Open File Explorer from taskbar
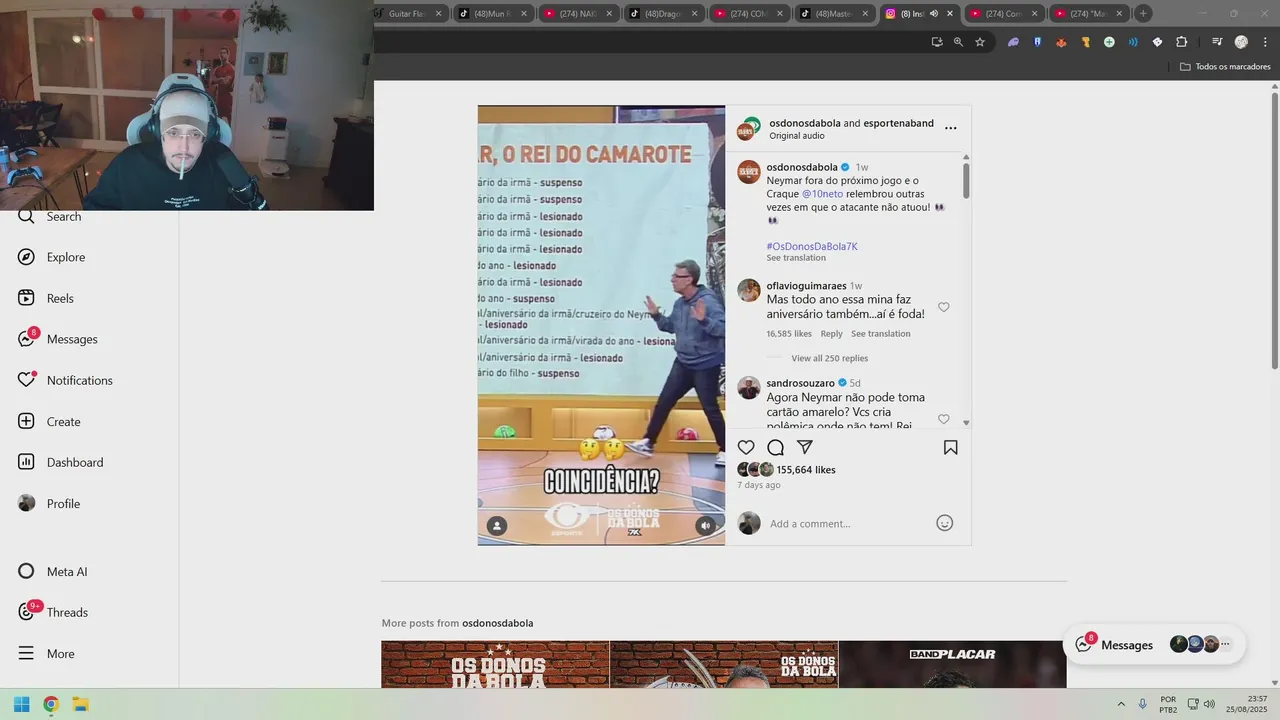This screenshot has width=1280, height=720. point(81,704)
